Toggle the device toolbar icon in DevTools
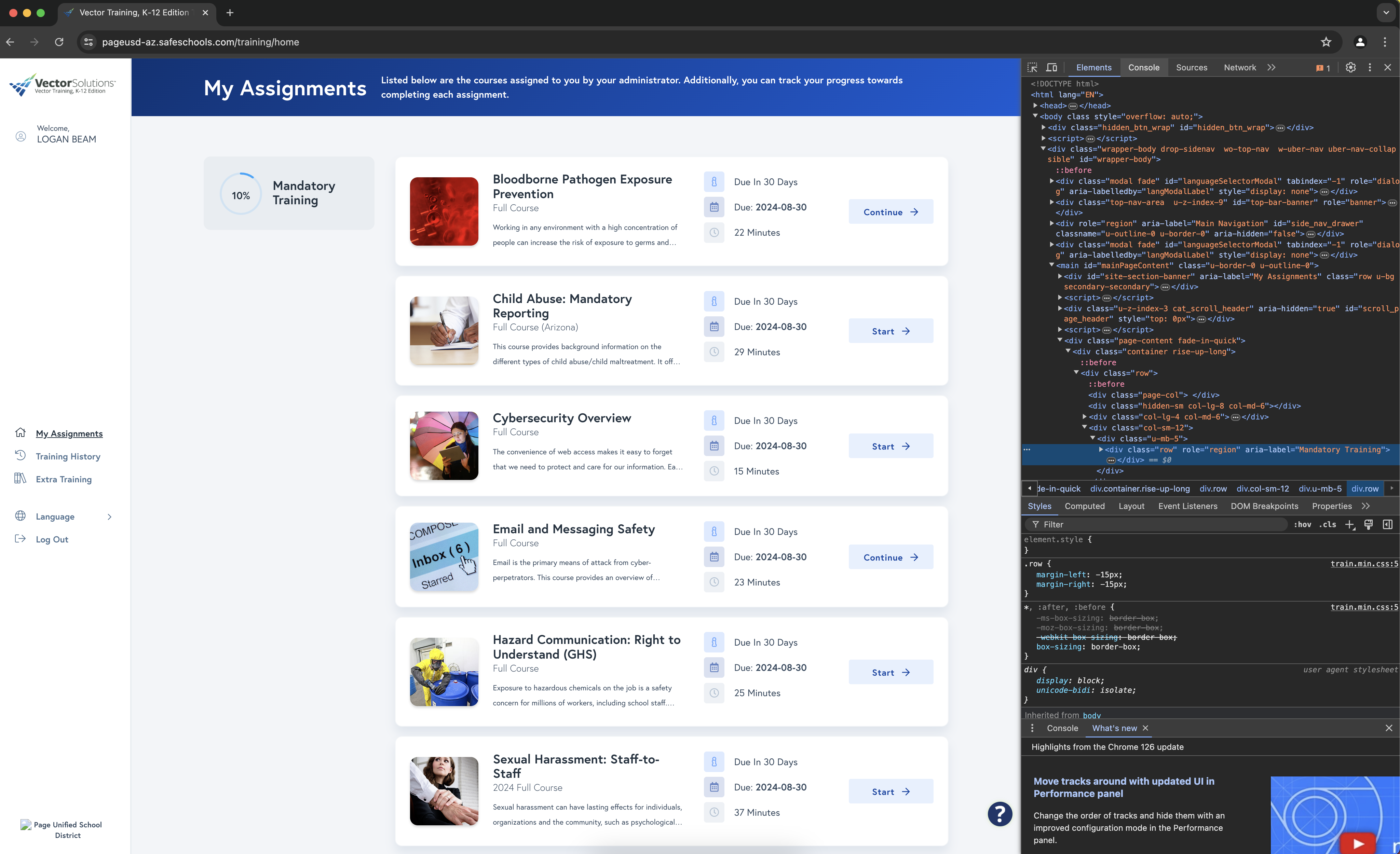Viewport: 1400px width, 854px height. pyautogui.click(x=1052, y=68)
